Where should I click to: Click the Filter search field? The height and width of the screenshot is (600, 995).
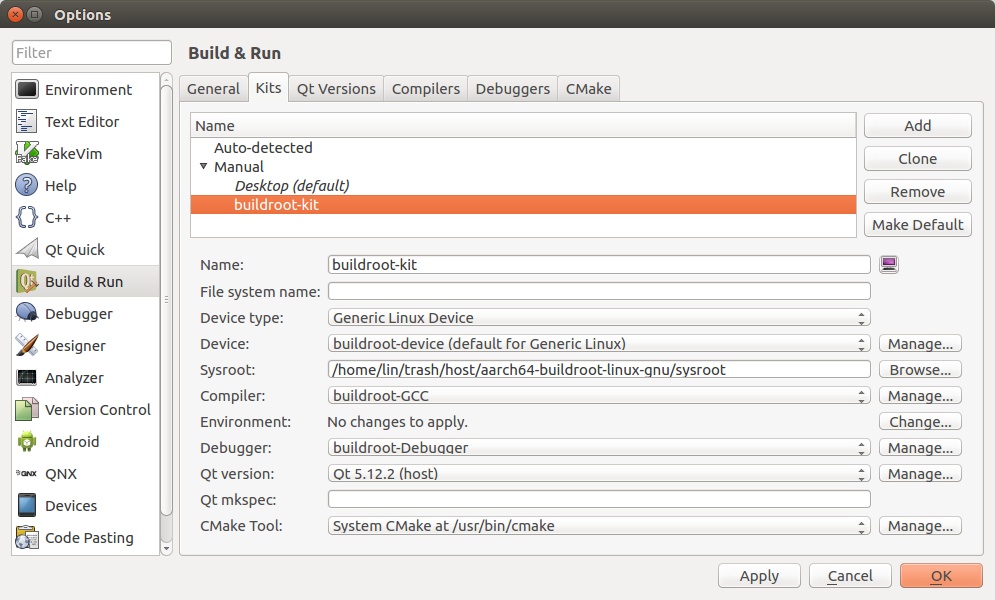(92, 53)
